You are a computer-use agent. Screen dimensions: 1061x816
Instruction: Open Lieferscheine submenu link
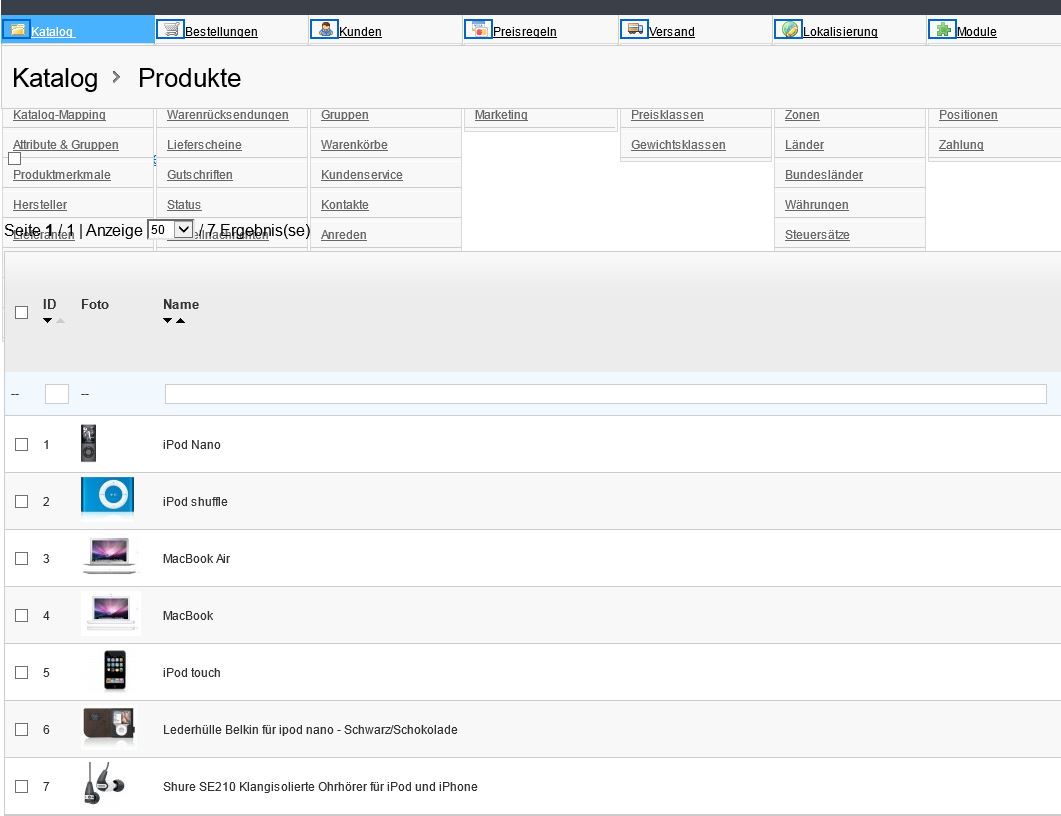click(204, 145)
